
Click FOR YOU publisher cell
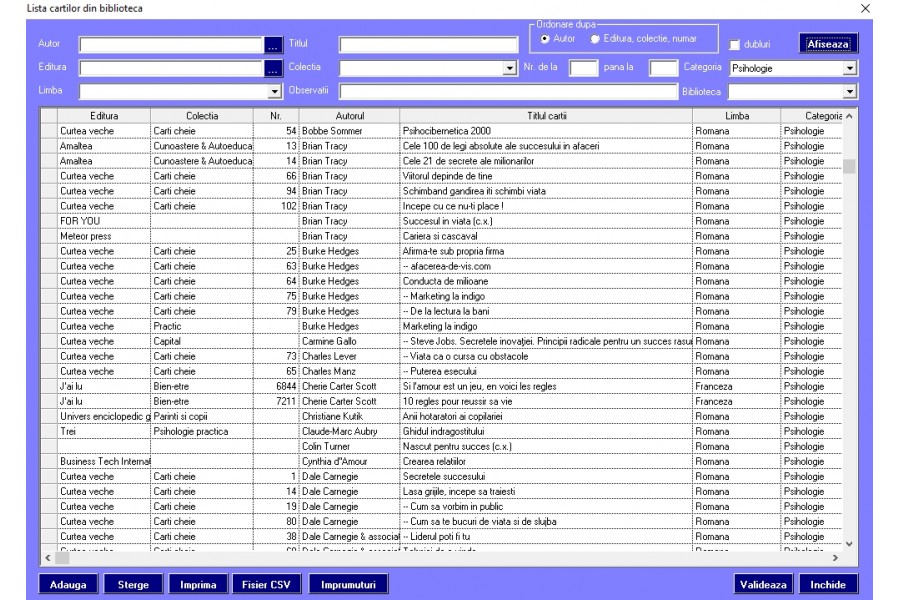[104, 221]
